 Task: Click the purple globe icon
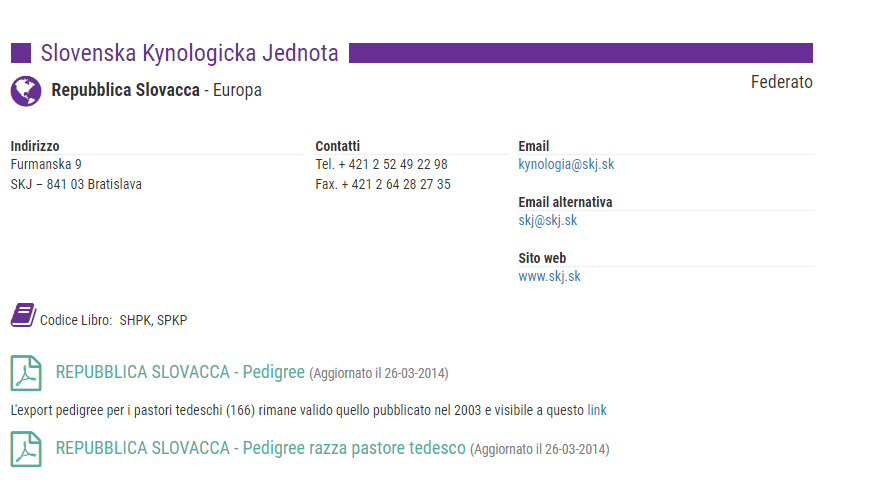(26, 91)
